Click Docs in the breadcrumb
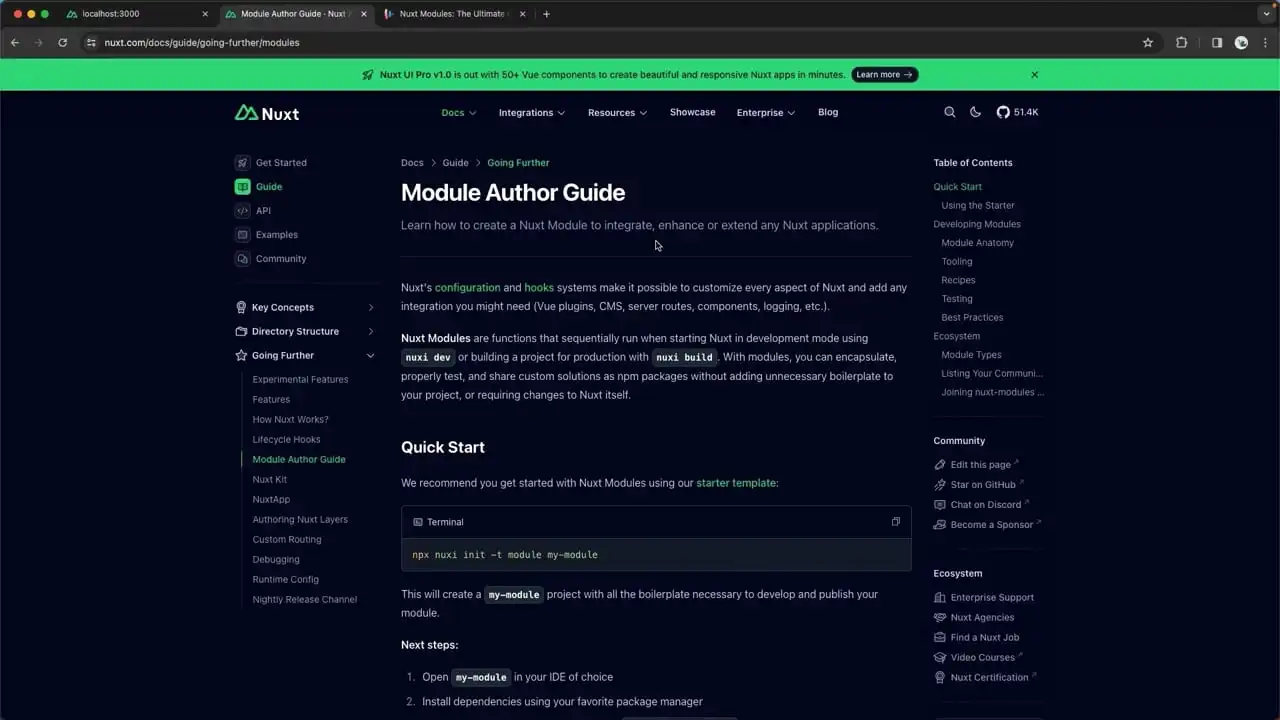Image resolution: width=1280 pixels, height=720 pixels. click(412, 163)
